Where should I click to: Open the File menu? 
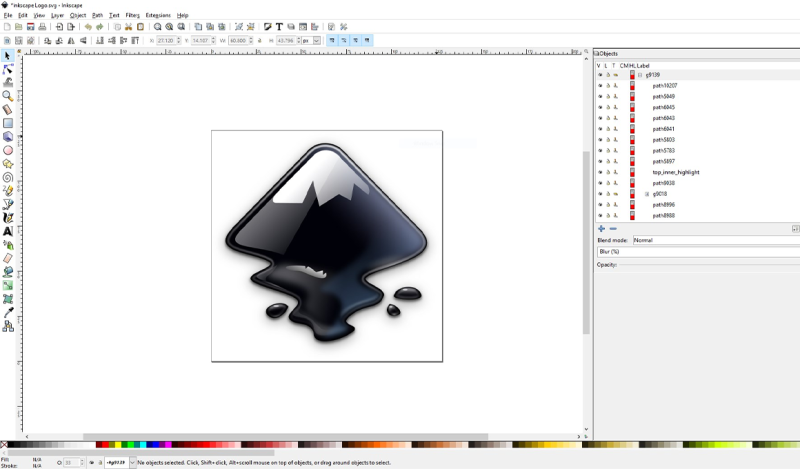8,15
